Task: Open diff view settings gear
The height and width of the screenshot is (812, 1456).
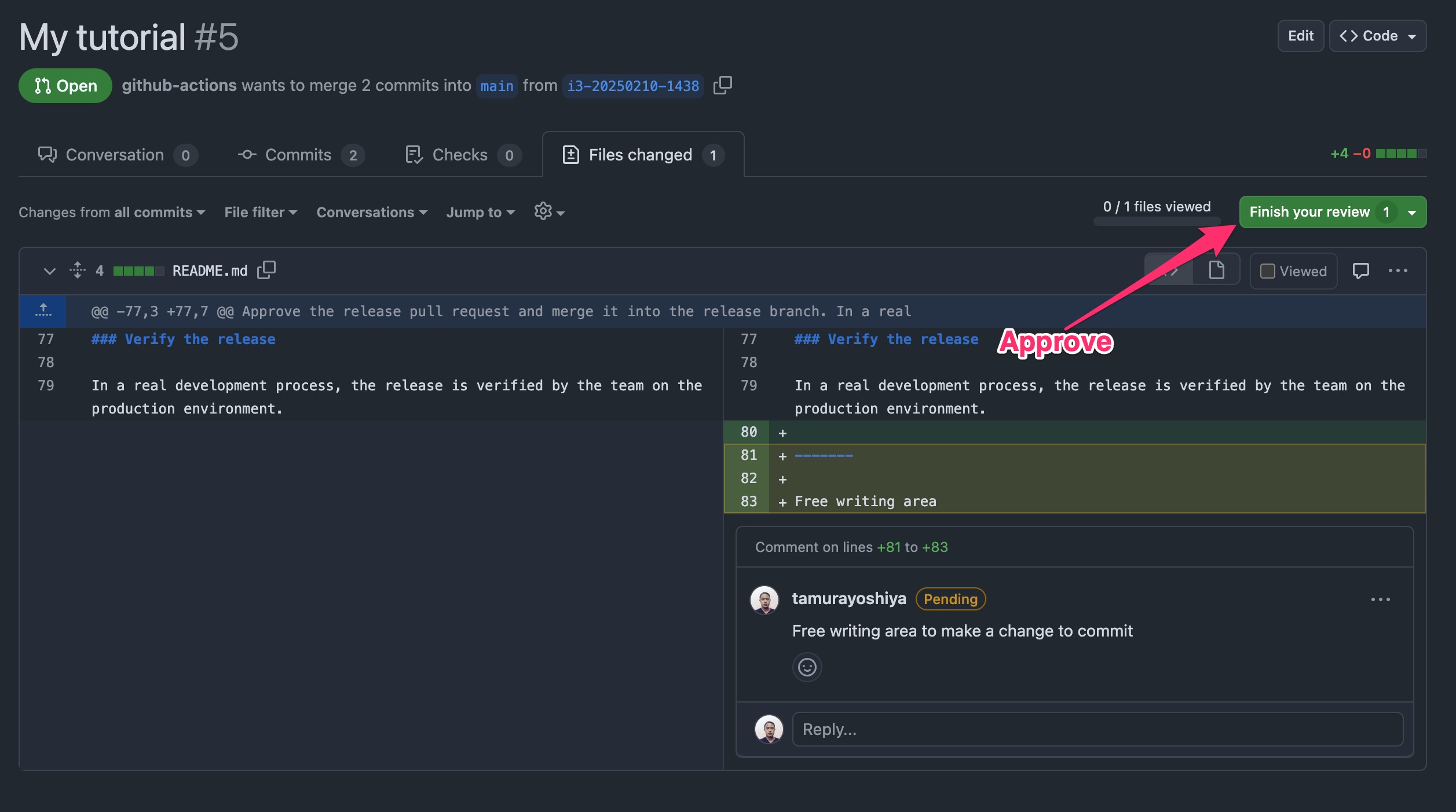Action: [x=549, y=211]
